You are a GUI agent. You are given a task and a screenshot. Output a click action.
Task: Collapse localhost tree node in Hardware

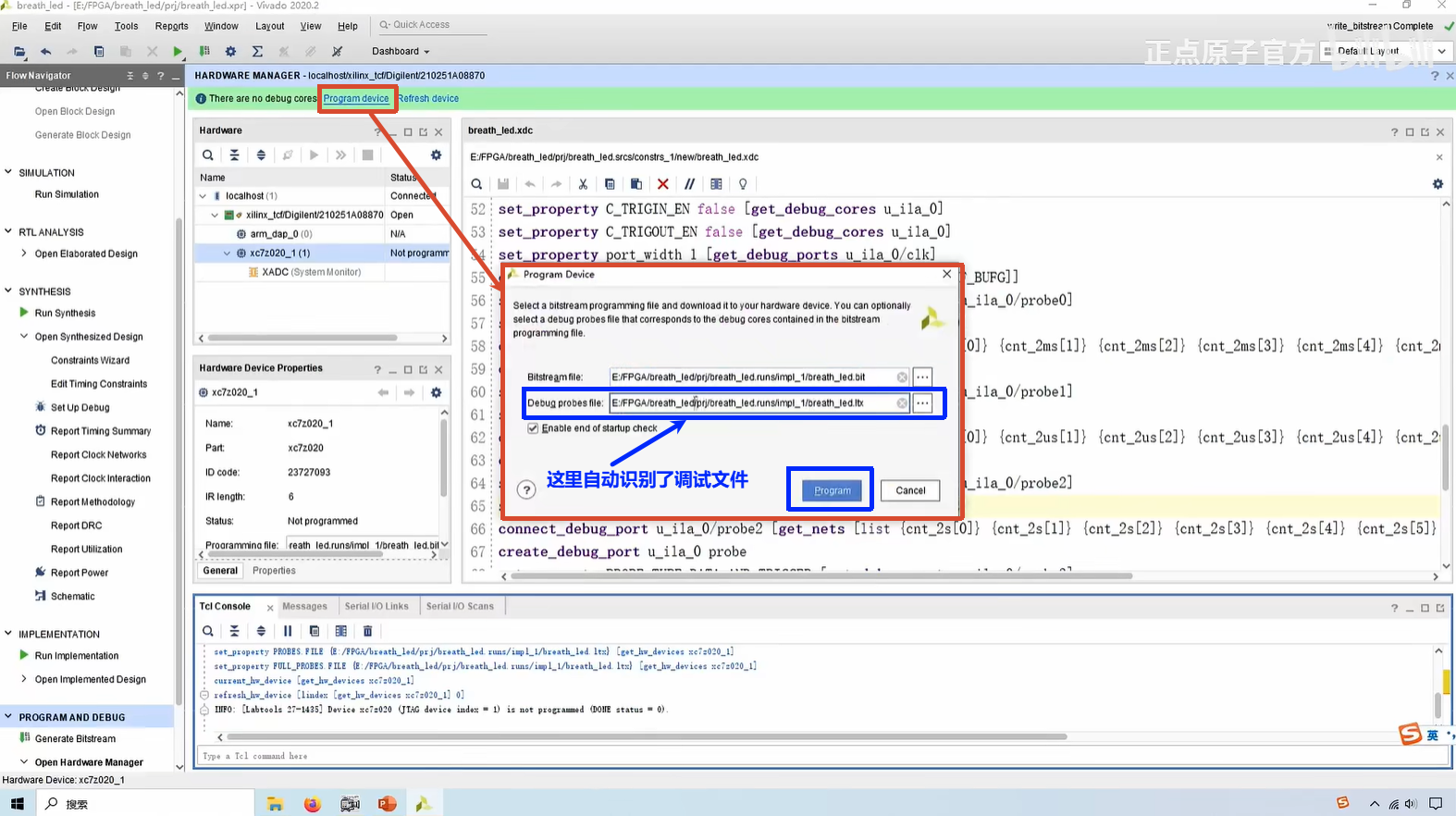tap(203, 196)
